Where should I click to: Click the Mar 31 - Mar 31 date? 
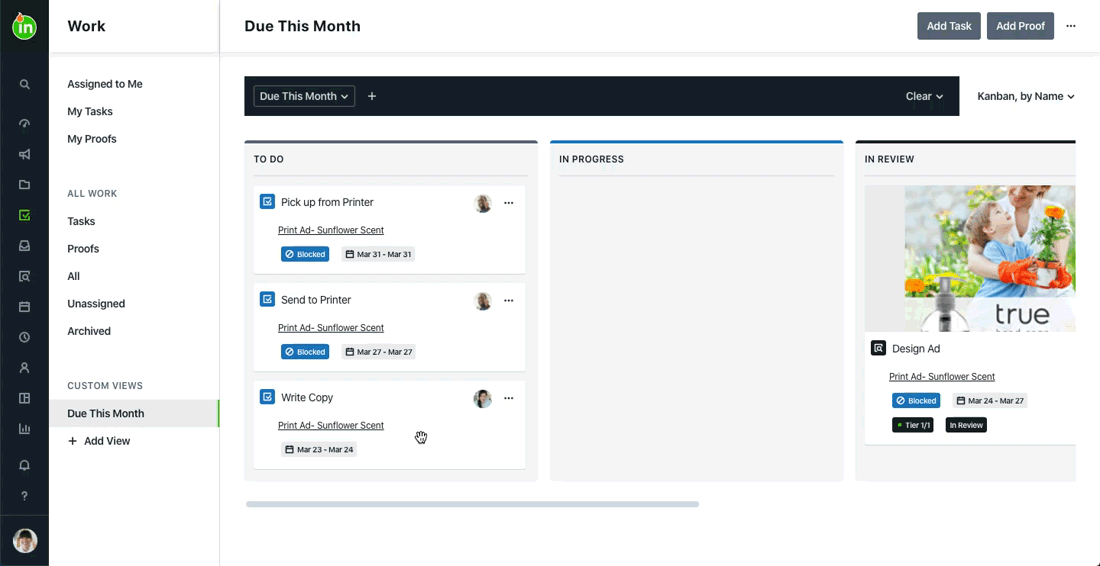coord(378,254)
